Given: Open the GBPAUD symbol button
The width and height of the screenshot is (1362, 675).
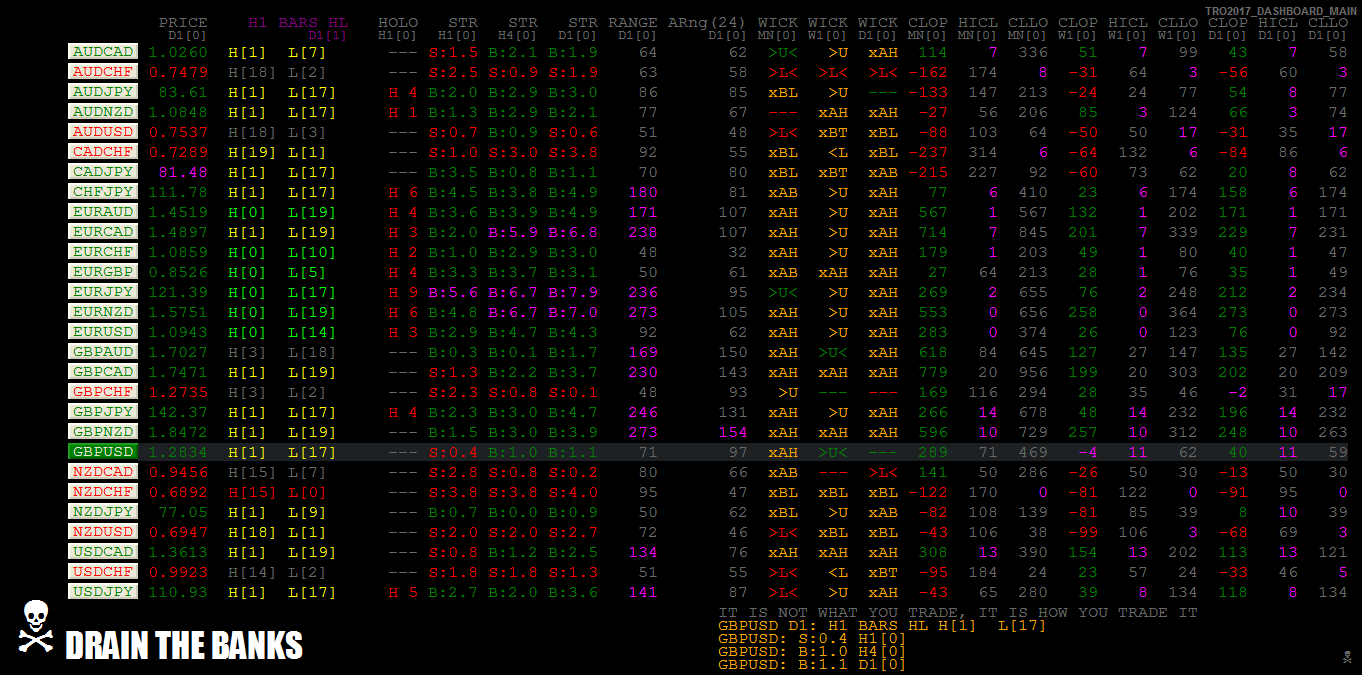Looking at the screenshot, I should coord(103,351).
